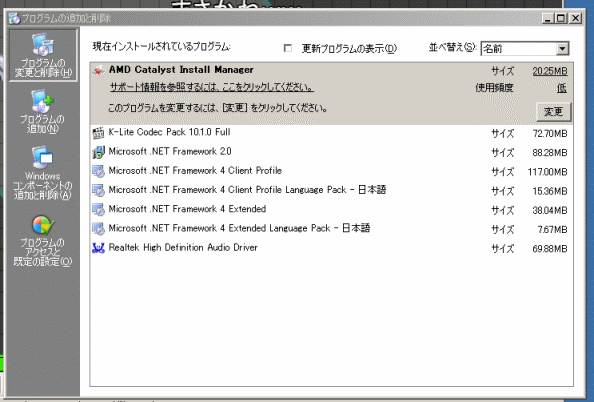
Task: Maximize the プログラムの追加と削除 window
Action: pos(561,18)
